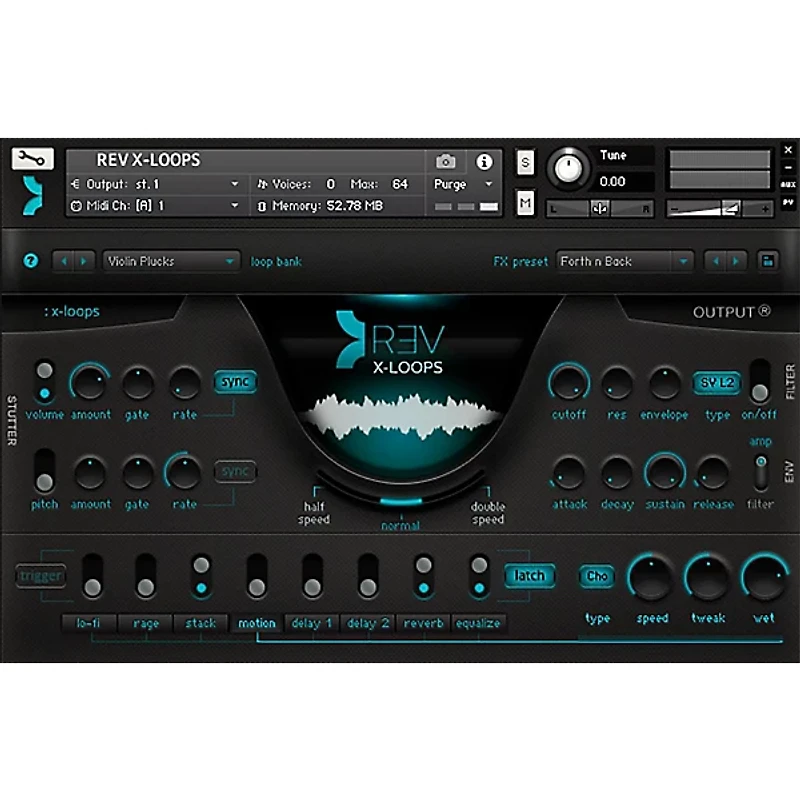The width and height of the screenshot is (800, 800).
Task: Click the question mark help icon
Action: [x=32, y=260]
